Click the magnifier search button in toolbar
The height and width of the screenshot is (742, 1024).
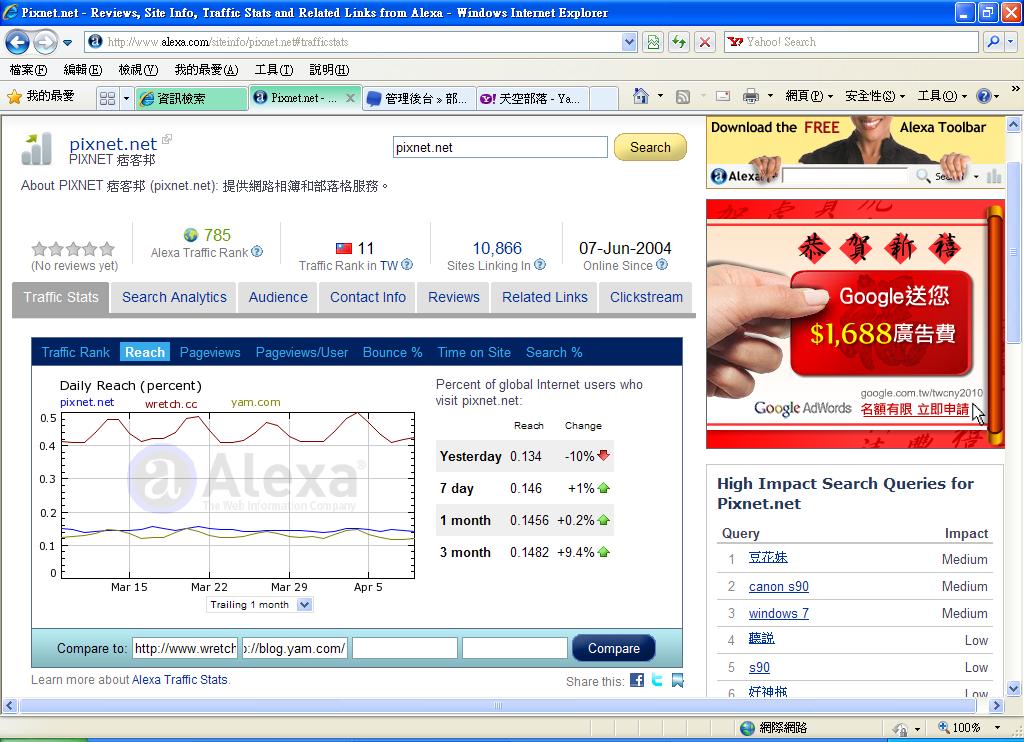pyautogui.click(x=993, y=42)
